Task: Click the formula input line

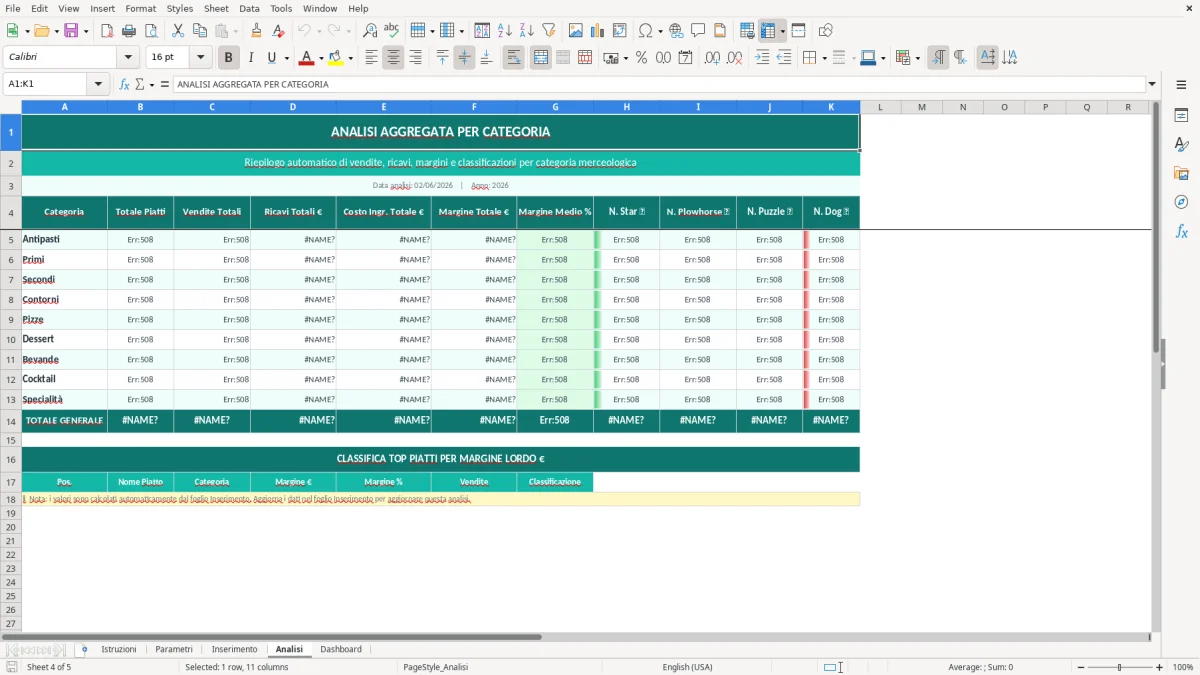Action: pyautogui.click(x=659, y=84)
